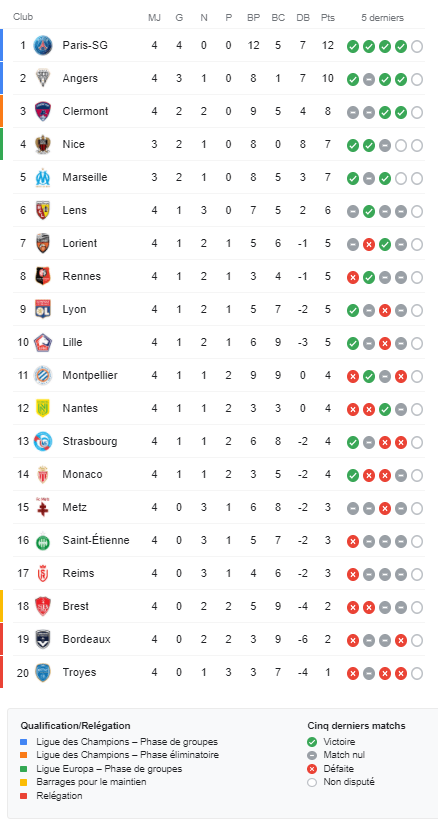The image size is (438, 819).
Task: Click the blue Ligue des Champions legend swatch
Action: point(24,742)
